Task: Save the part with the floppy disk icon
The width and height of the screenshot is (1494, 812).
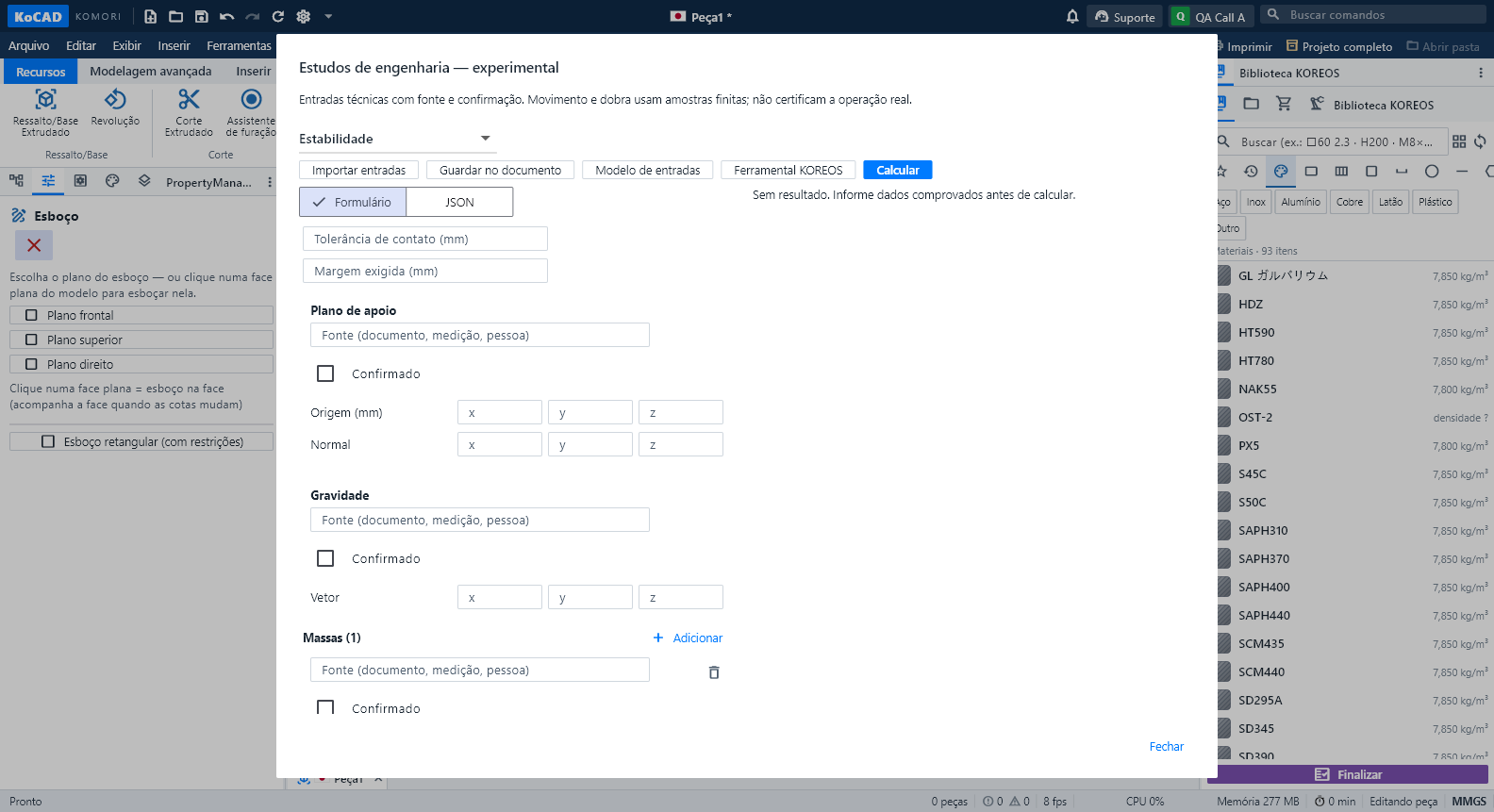Action: coord(201,16)
